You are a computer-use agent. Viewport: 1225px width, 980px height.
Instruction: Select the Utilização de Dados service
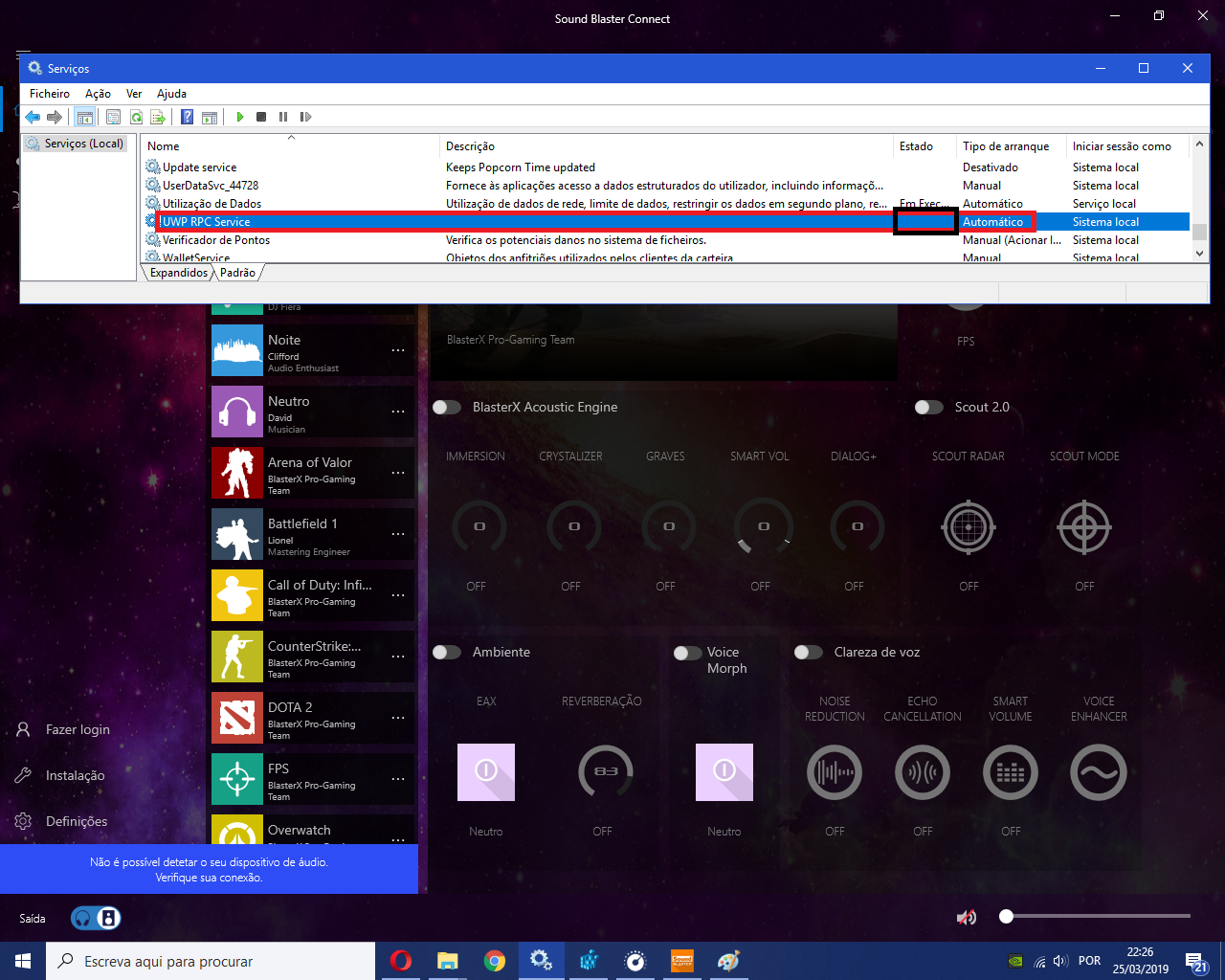666,204
